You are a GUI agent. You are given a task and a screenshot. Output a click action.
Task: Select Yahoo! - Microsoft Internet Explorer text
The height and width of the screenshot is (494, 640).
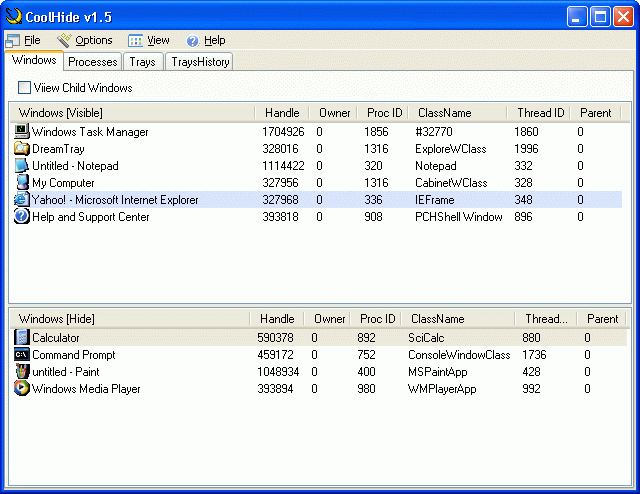click(115, 200)
